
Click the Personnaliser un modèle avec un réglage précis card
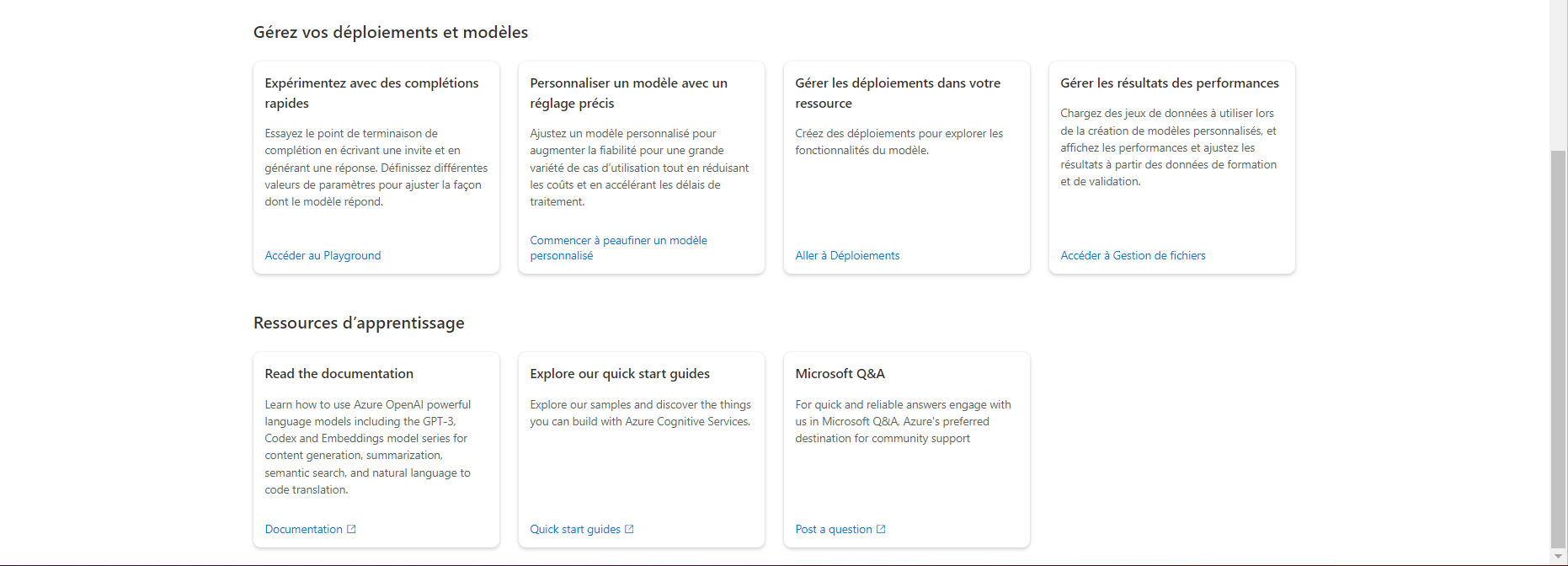pos(641,167)
